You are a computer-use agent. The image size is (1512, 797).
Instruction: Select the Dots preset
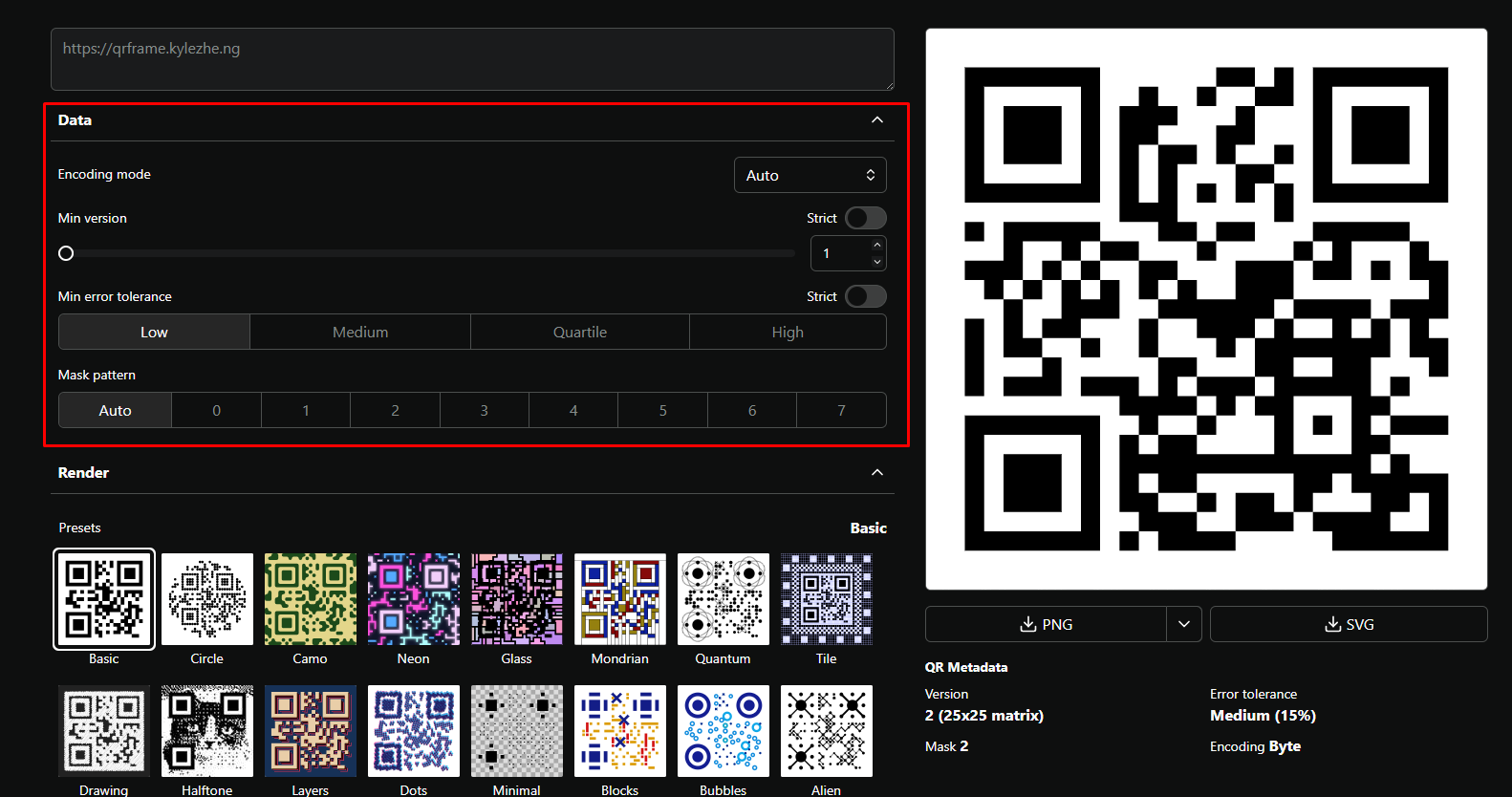[414, 731]
